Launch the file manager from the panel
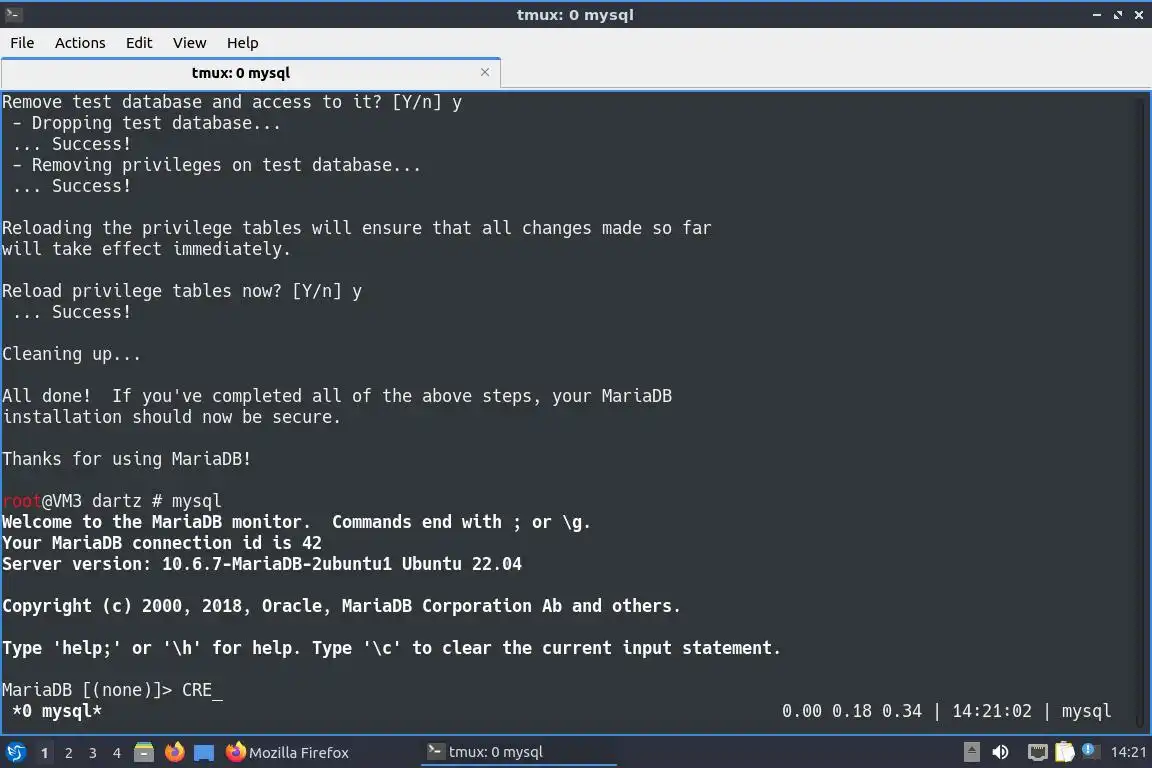The height and width of the screenshot is (768, 1152). click(x=144, y=752)
